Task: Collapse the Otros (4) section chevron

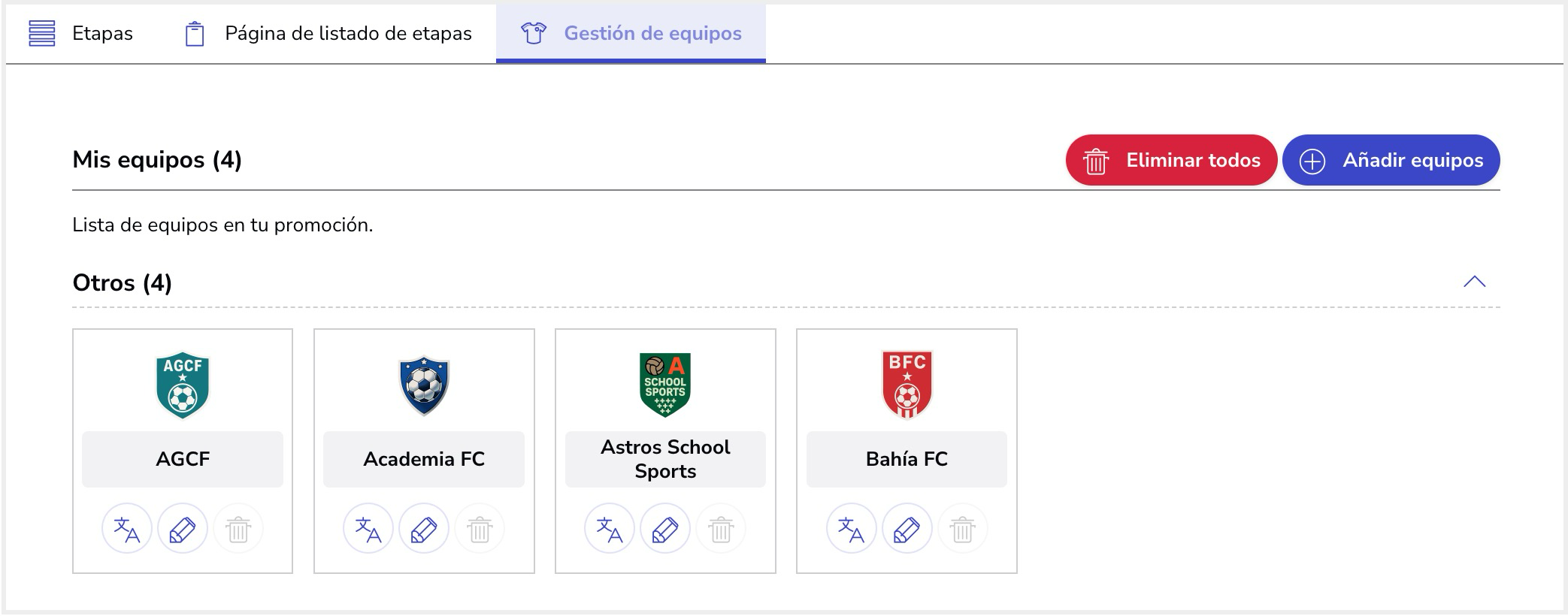Action: (1474, 282)
